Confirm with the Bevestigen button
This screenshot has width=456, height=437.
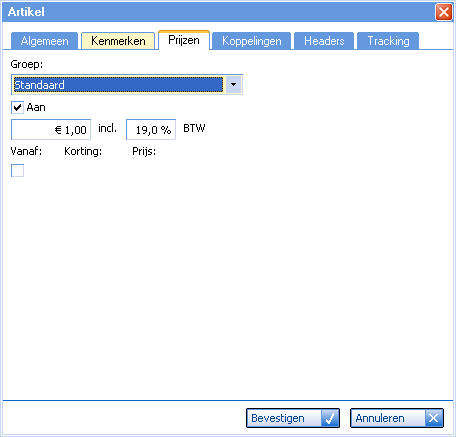click(x=293, y=418)
